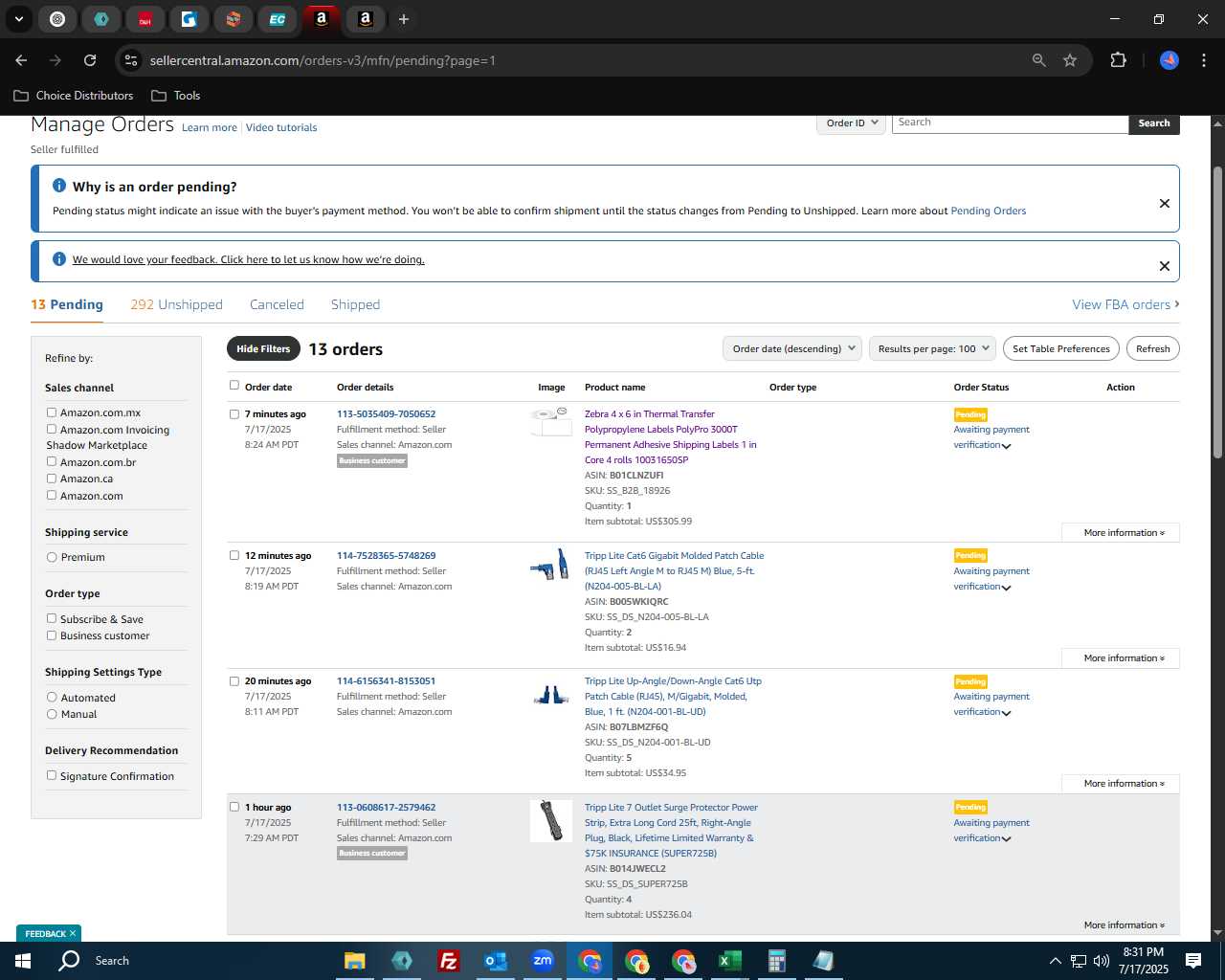The width and height of the screenshot is (1225, 980).
Task: Open the tab search dropdown arrow in Chrome
Action: coord(19,19)
